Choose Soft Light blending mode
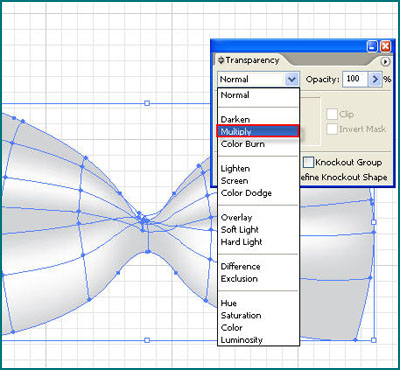400x370 pixels. pyautogui.click(x=258, y=230)
